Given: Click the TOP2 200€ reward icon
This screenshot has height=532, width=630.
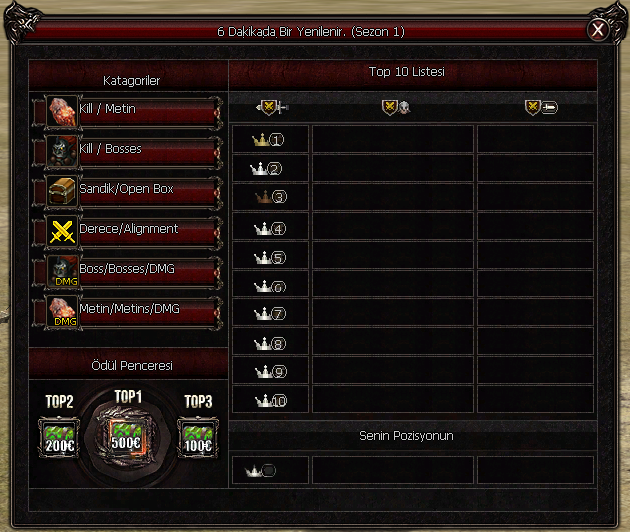Looking at the screenshot, I should 59,438.
